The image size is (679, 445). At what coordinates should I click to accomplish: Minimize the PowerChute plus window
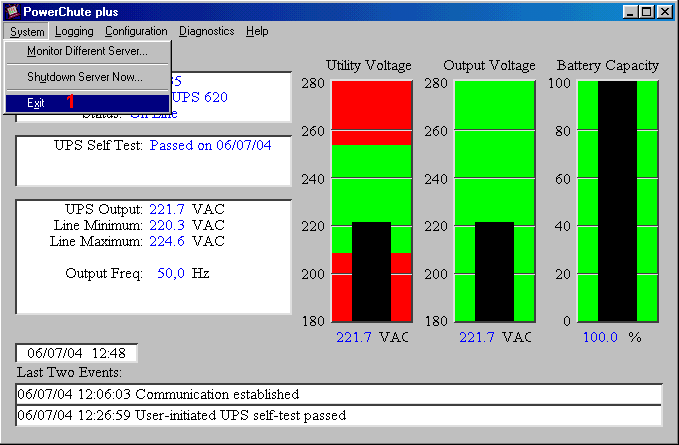pyautogui.click(x=630, y=12)
